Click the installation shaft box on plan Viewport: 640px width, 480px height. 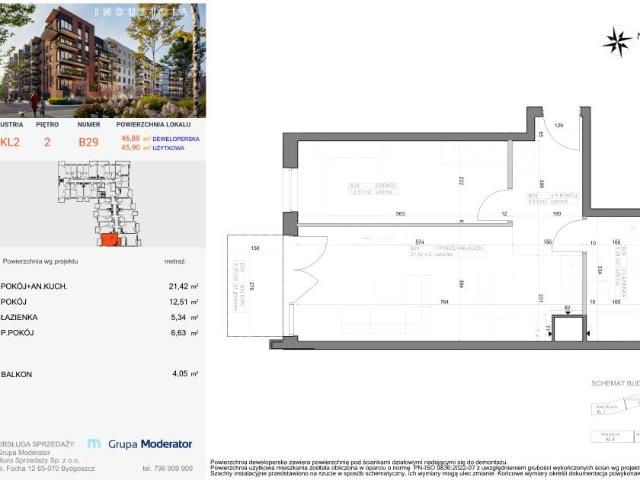click(567, 329)
